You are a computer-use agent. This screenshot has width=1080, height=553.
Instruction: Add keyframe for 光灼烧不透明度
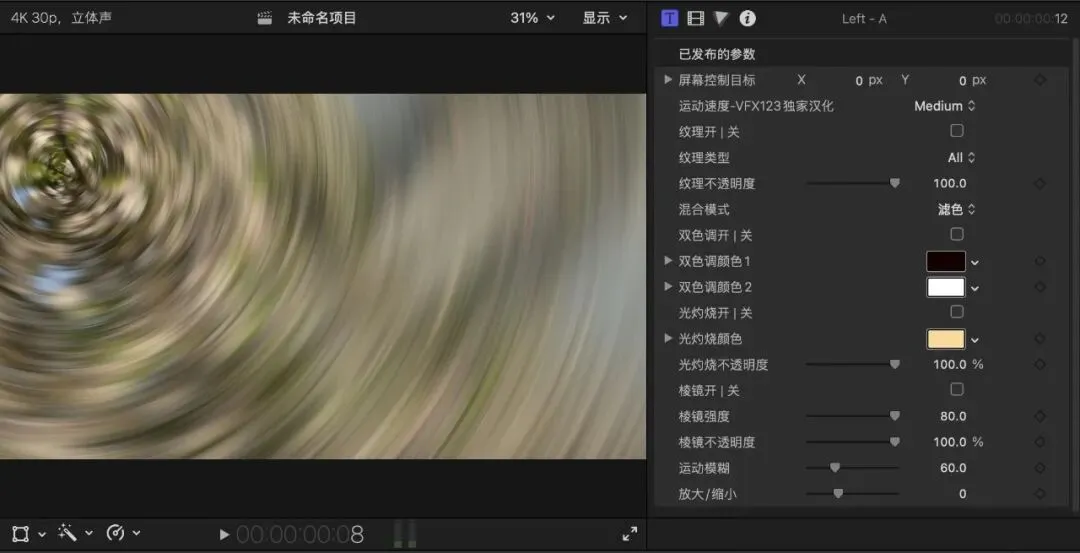[x=1040, y=365]
